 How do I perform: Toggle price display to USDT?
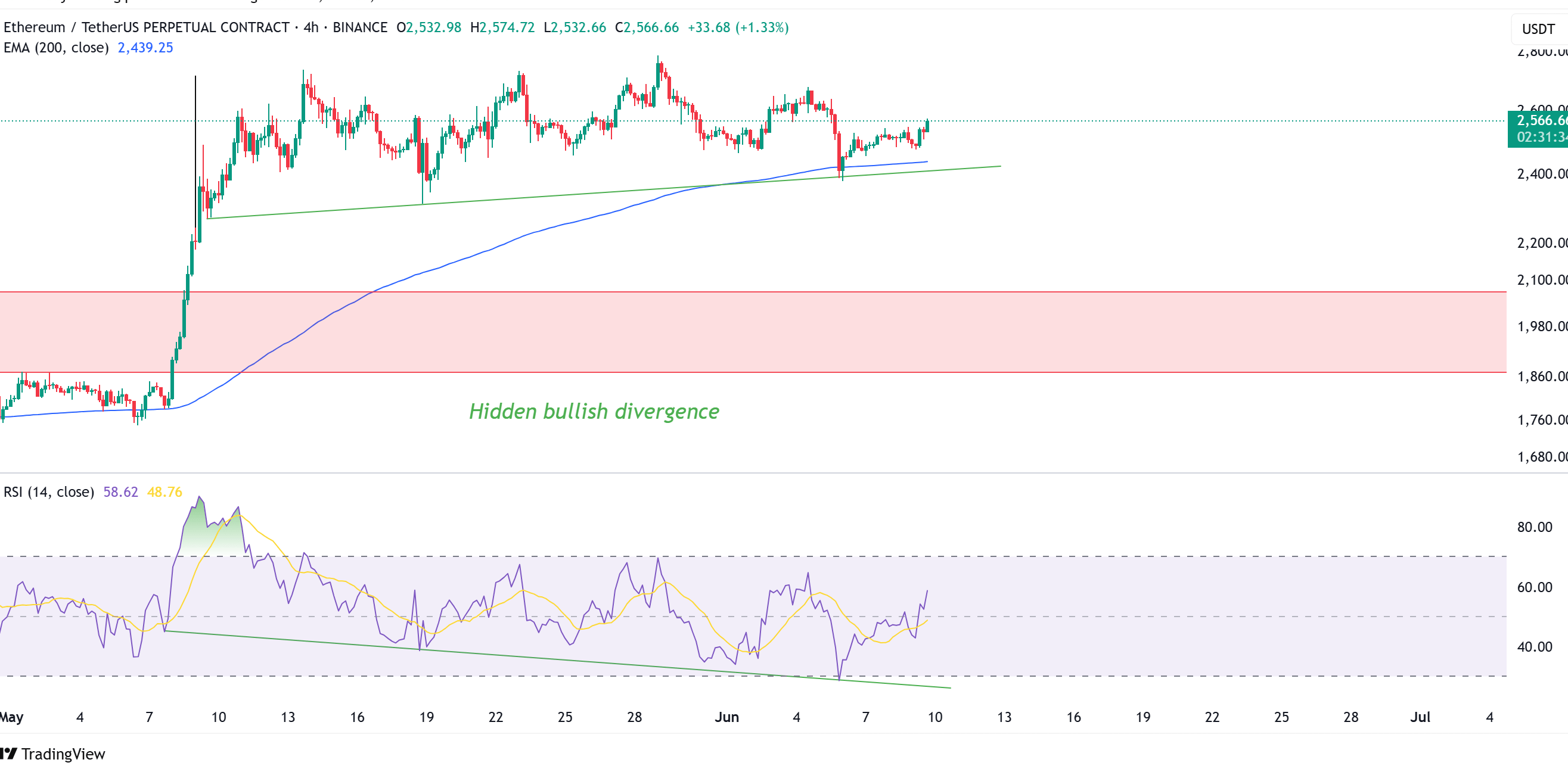click(1537, 29)
